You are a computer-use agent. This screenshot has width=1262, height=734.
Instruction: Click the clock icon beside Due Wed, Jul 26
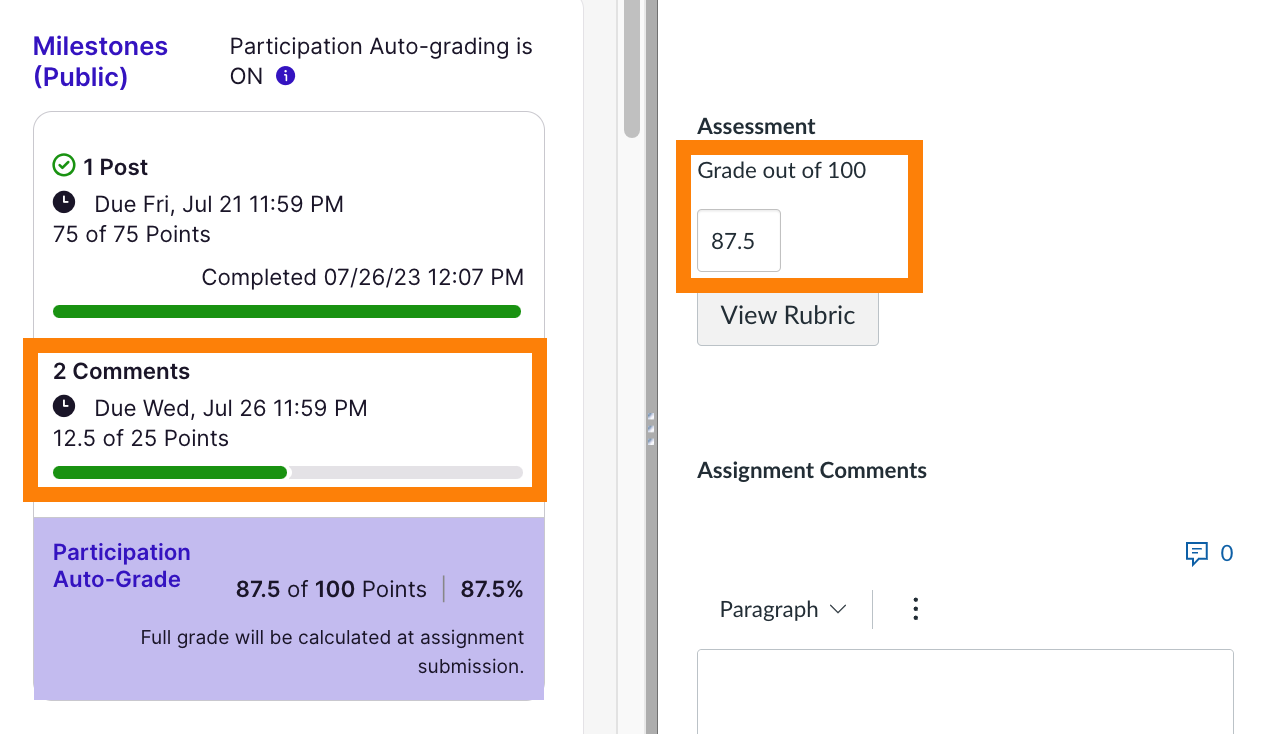[x=64, y=407]
